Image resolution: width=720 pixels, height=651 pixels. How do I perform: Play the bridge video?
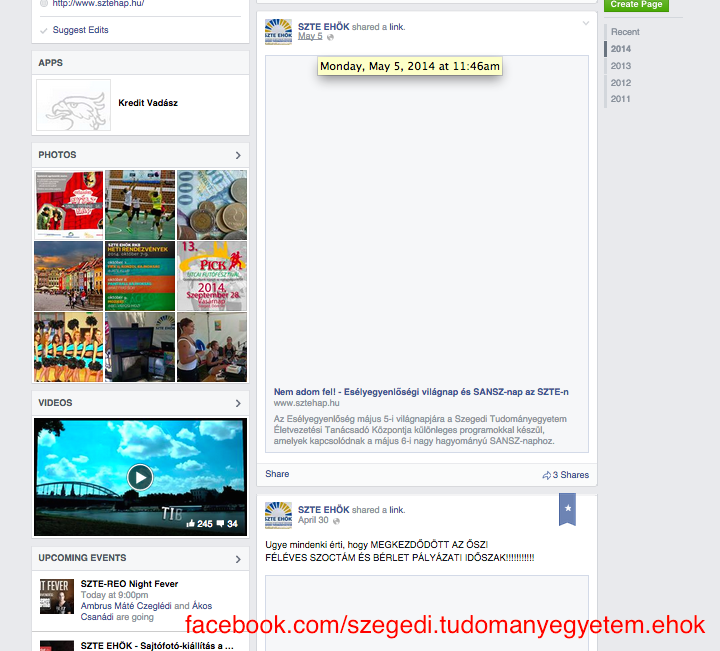pyautogui.click(x=140, y=477)
